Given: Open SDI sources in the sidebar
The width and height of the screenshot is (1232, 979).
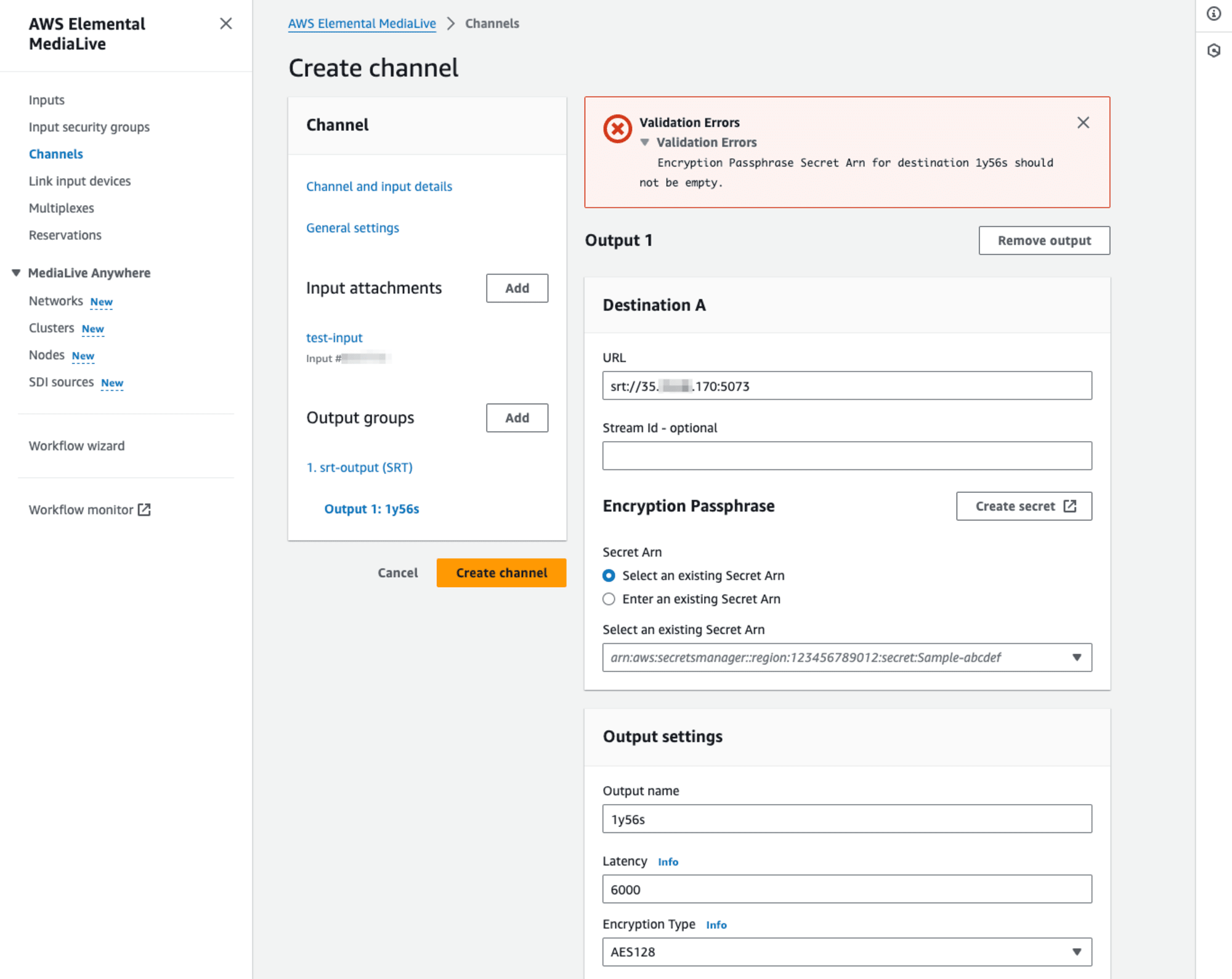Looking at the screenshot, I should click(x=62, y=382).
